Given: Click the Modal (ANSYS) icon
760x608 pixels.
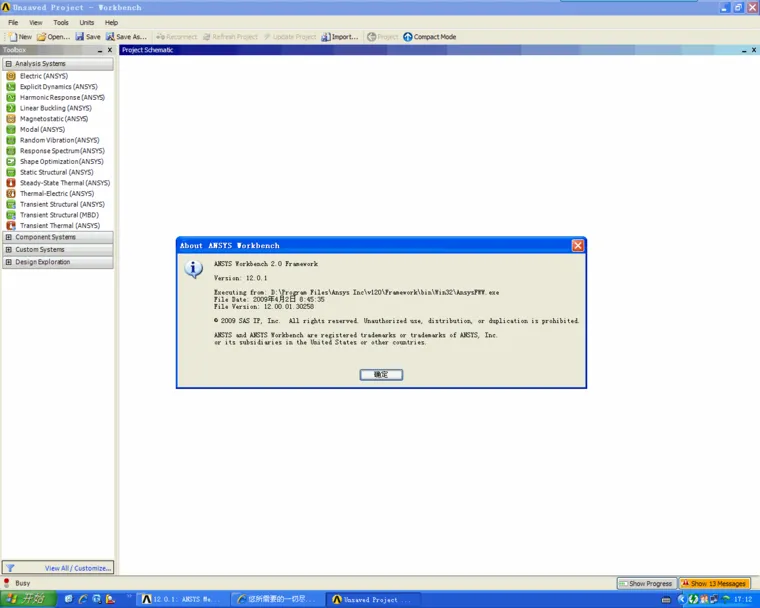Looking at the screenshot, I should pos(11,129).
